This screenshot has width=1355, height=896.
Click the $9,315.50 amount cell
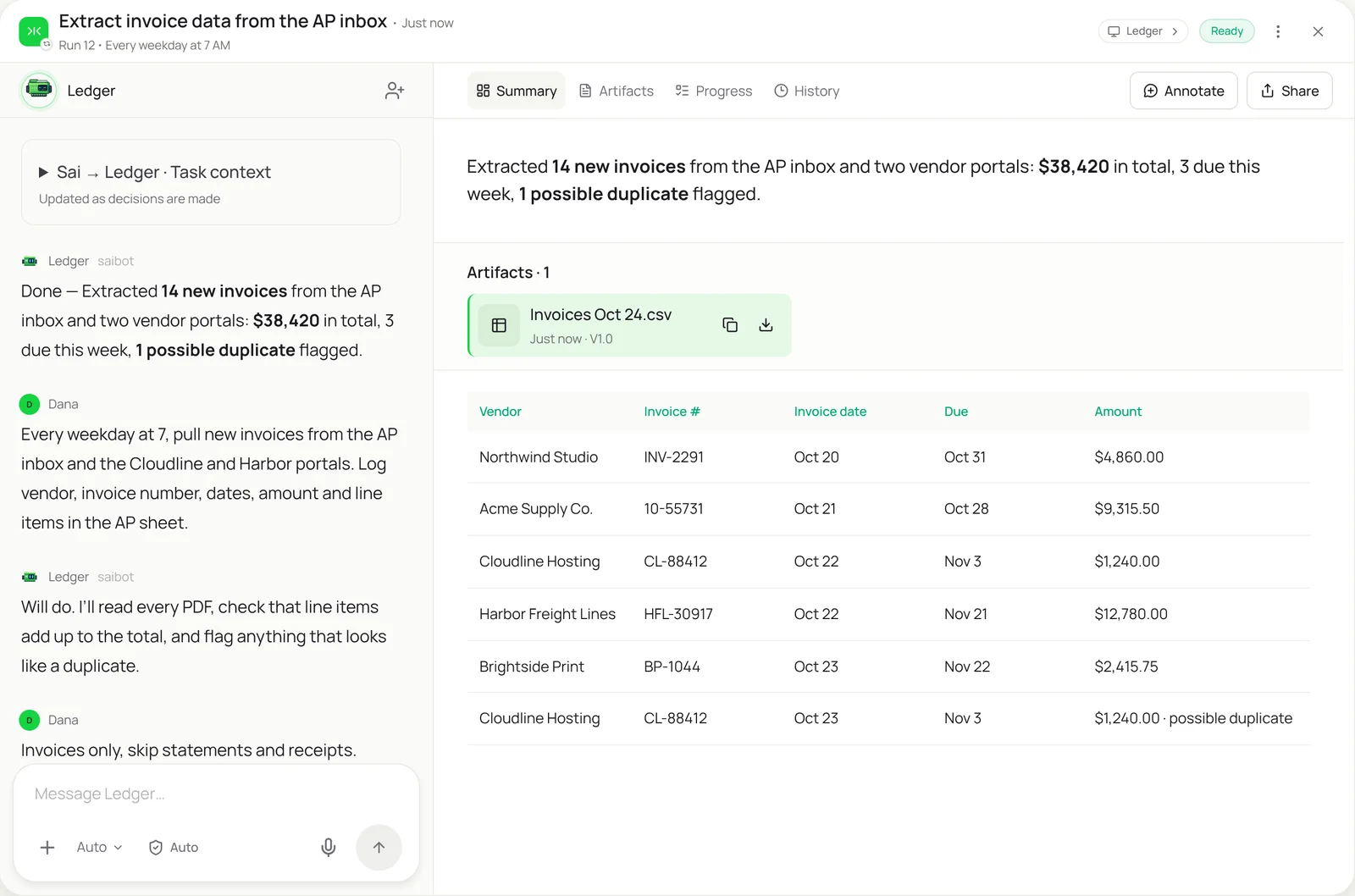click(x=1127, y=509)
